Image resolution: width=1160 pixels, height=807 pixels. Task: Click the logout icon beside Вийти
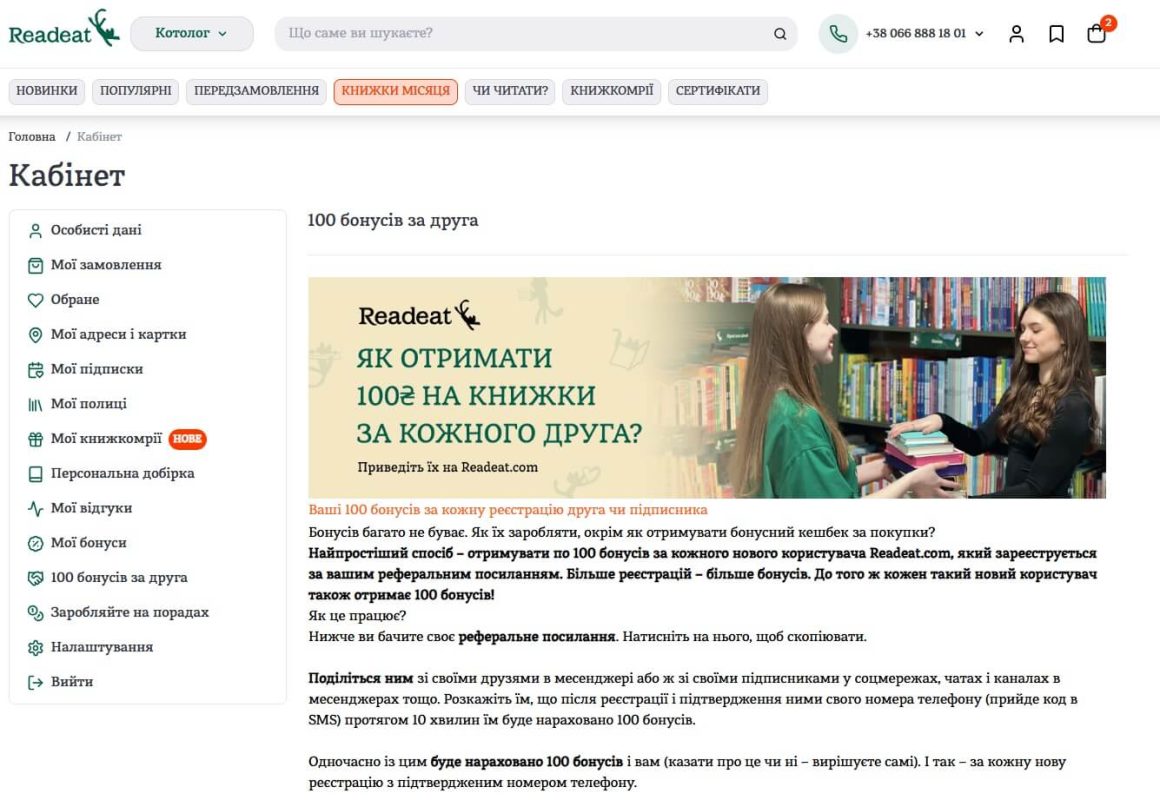pos(35,683)
